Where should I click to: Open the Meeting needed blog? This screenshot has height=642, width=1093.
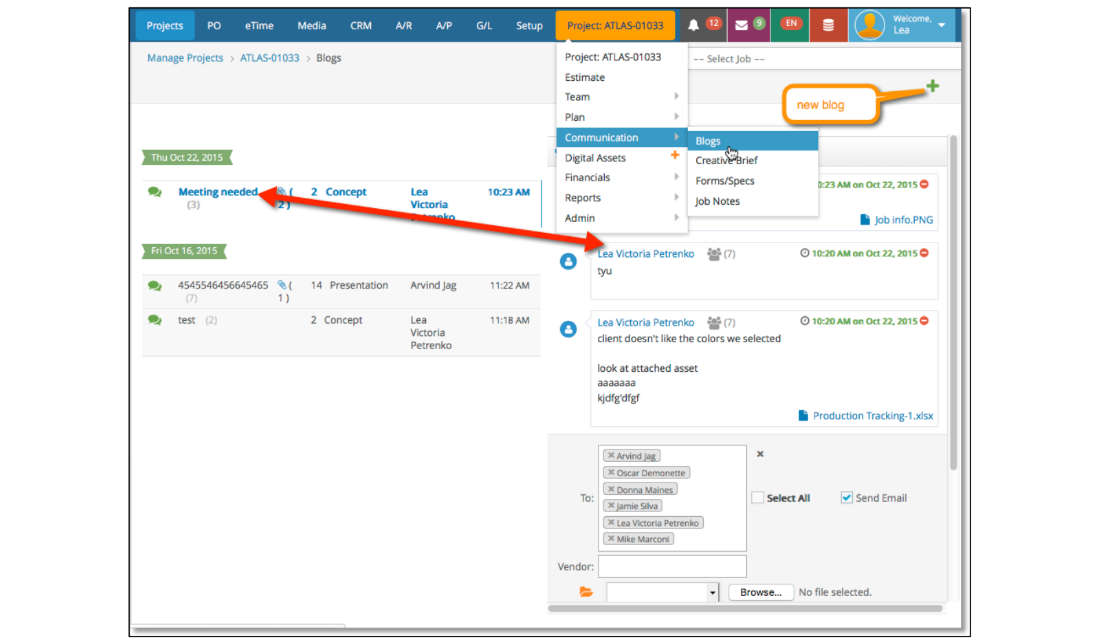click(218, 192)
